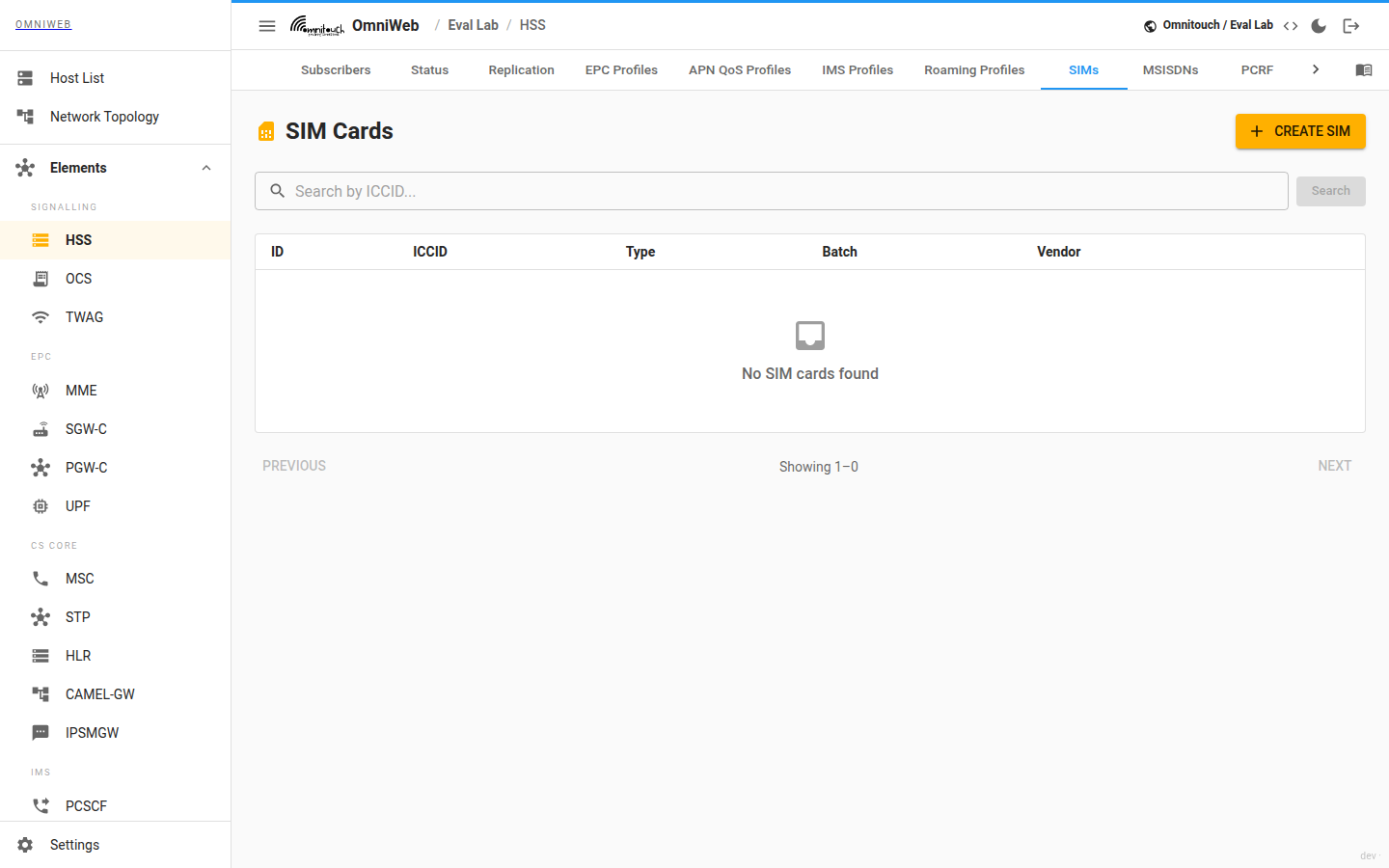1389x868 pixels.
Task: Click the OCS receipt icon
Action: tap(41, 279)
